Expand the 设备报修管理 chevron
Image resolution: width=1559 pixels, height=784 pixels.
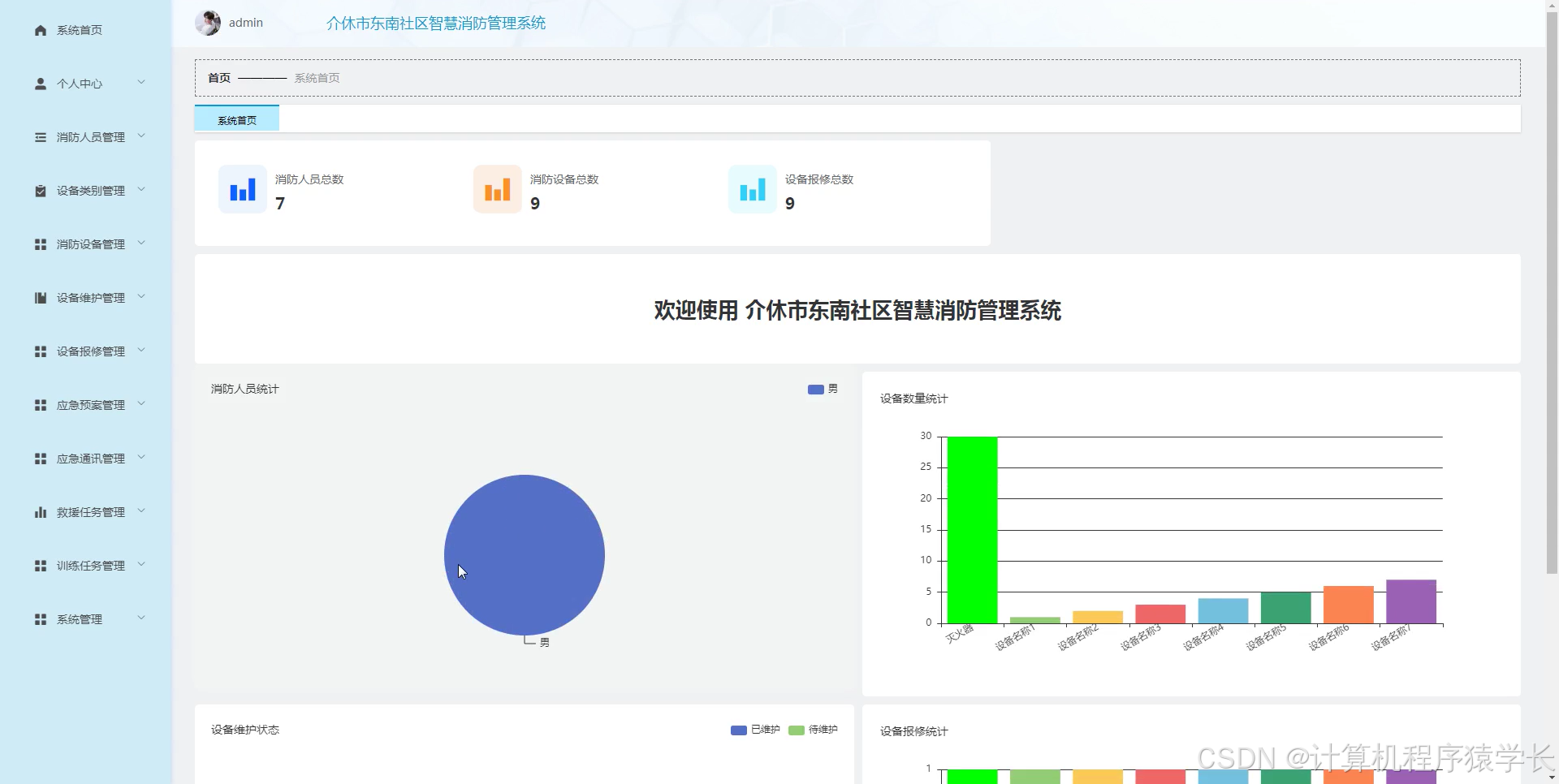tap(141, 351)
